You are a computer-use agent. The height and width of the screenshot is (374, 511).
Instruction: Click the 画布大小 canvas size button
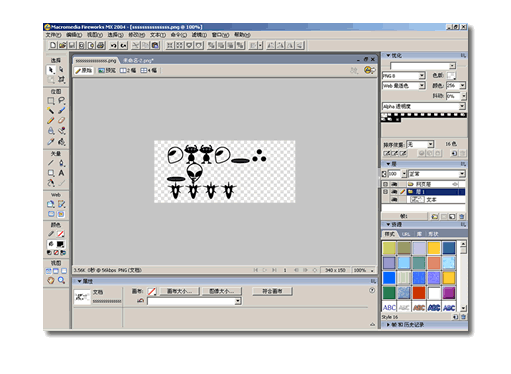click(x=179, y=291)
